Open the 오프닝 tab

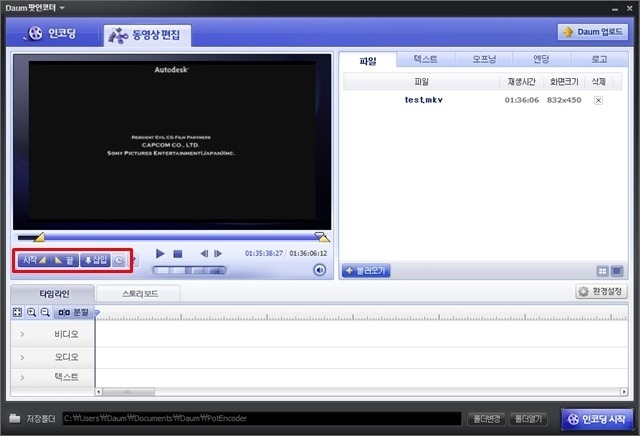pyautogui.click(x=484, y=59)
